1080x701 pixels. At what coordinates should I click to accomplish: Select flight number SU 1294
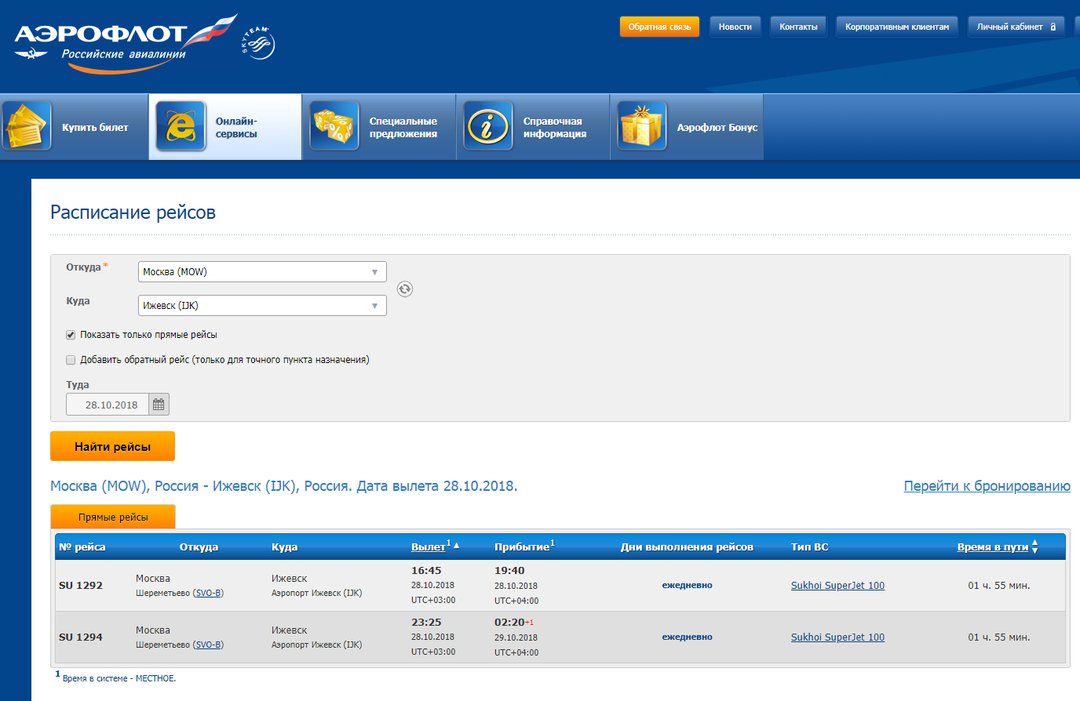(81, 637)
